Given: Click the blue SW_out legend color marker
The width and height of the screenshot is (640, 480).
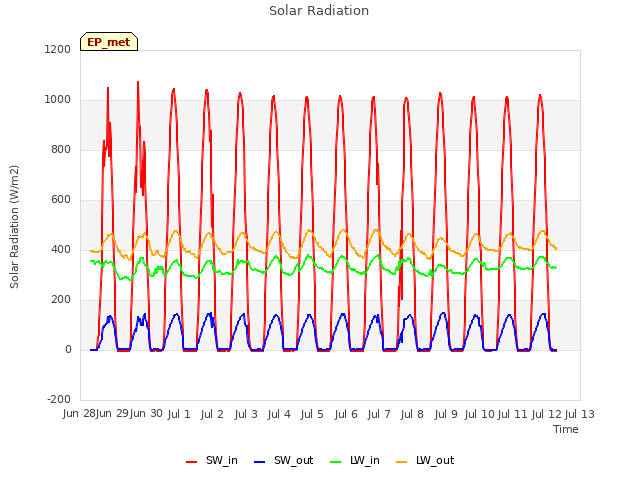Looking at the screenshot, I should tap(260, 462).
